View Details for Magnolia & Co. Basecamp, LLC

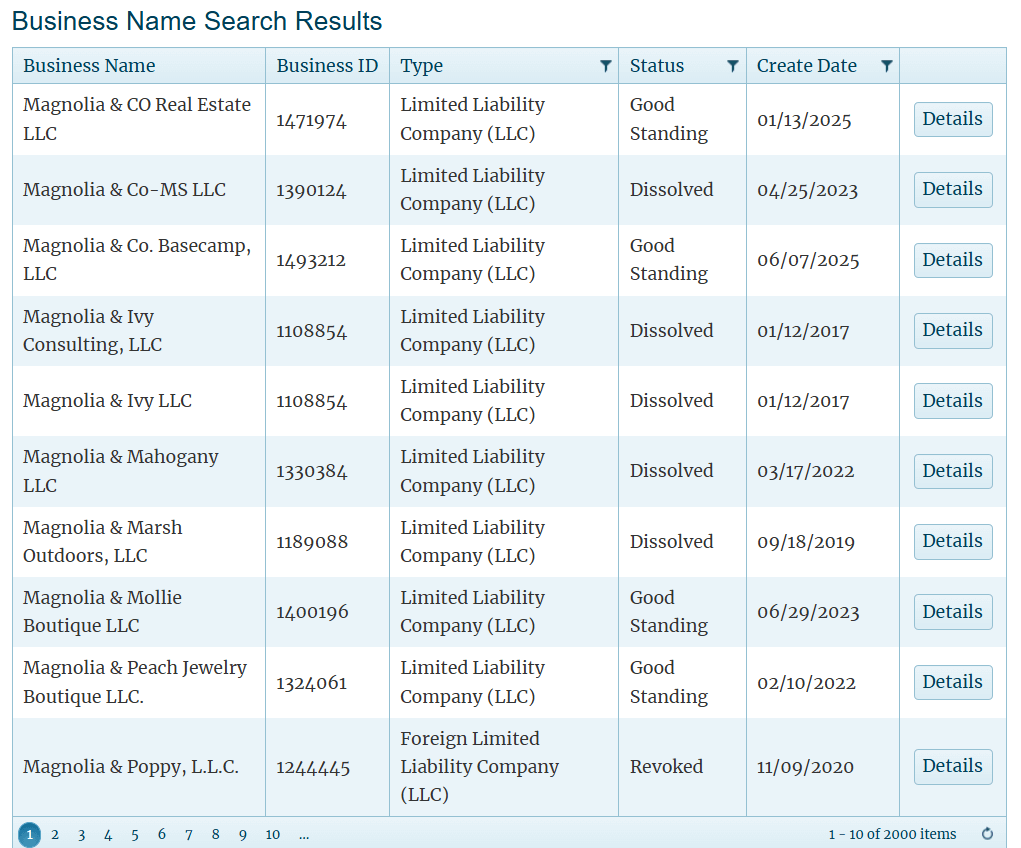953,260
